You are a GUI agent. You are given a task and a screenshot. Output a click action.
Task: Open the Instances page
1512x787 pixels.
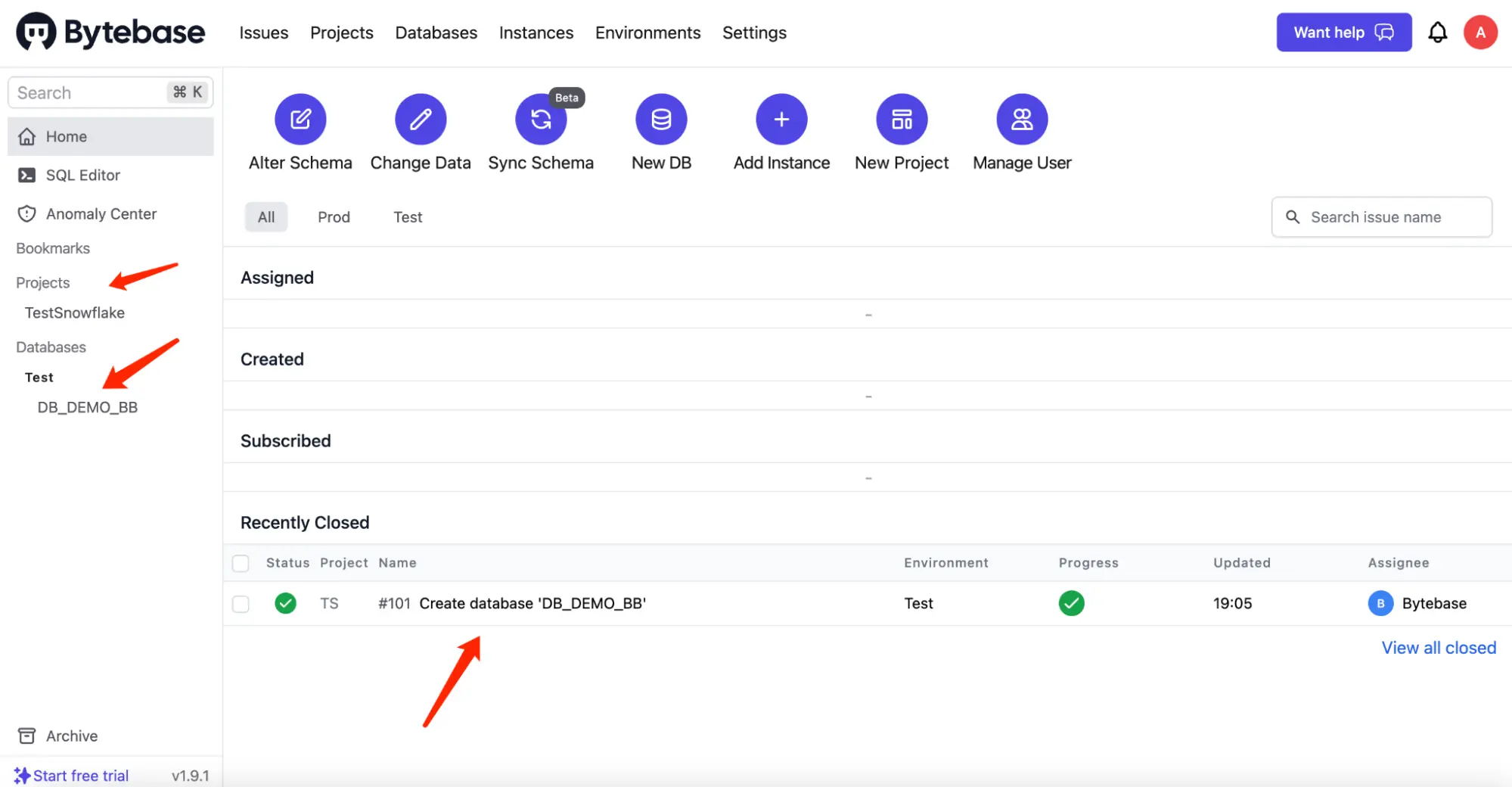click(x=536, y=33)
